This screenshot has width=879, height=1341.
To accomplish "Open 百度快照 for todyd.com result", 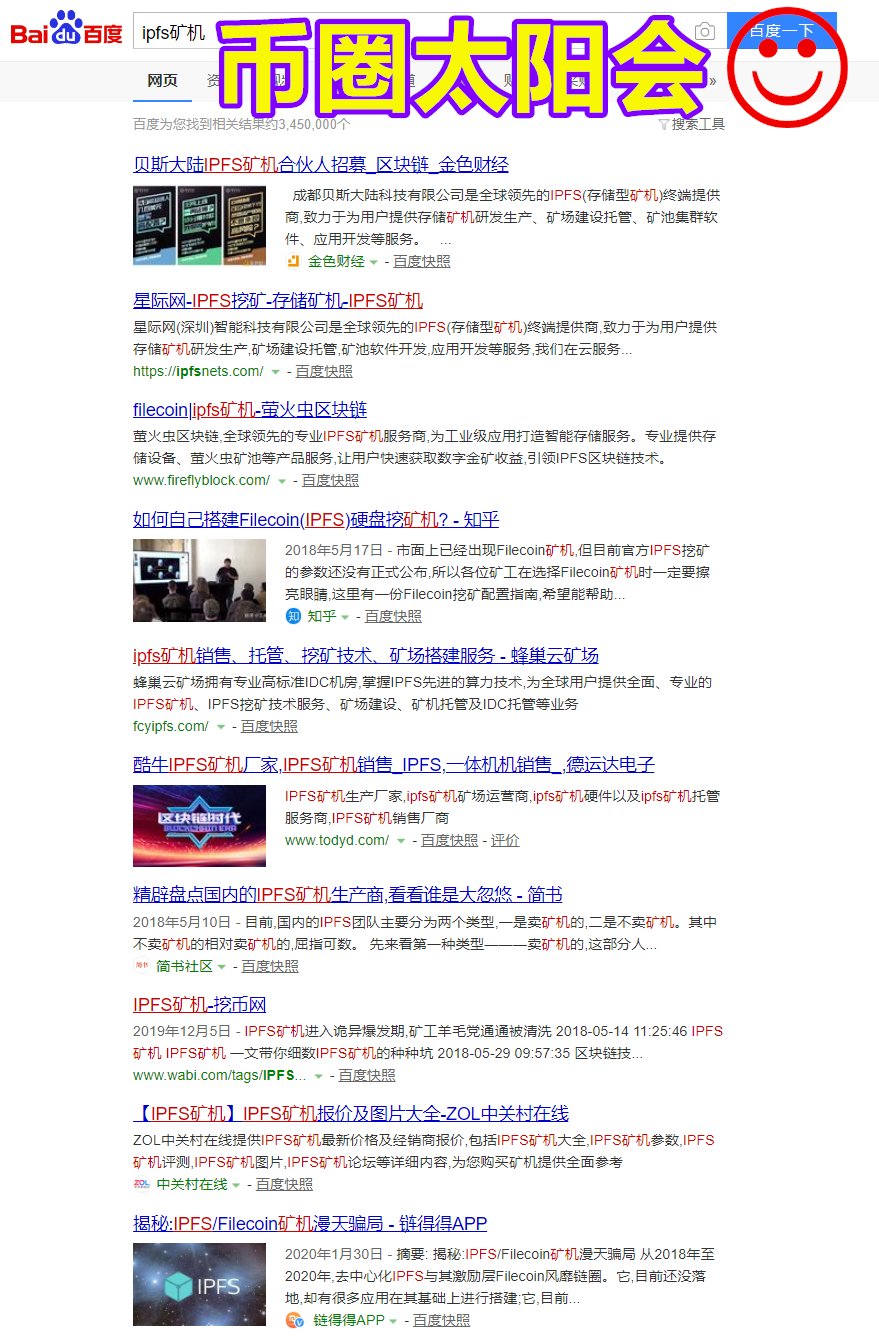I will 449,840.
